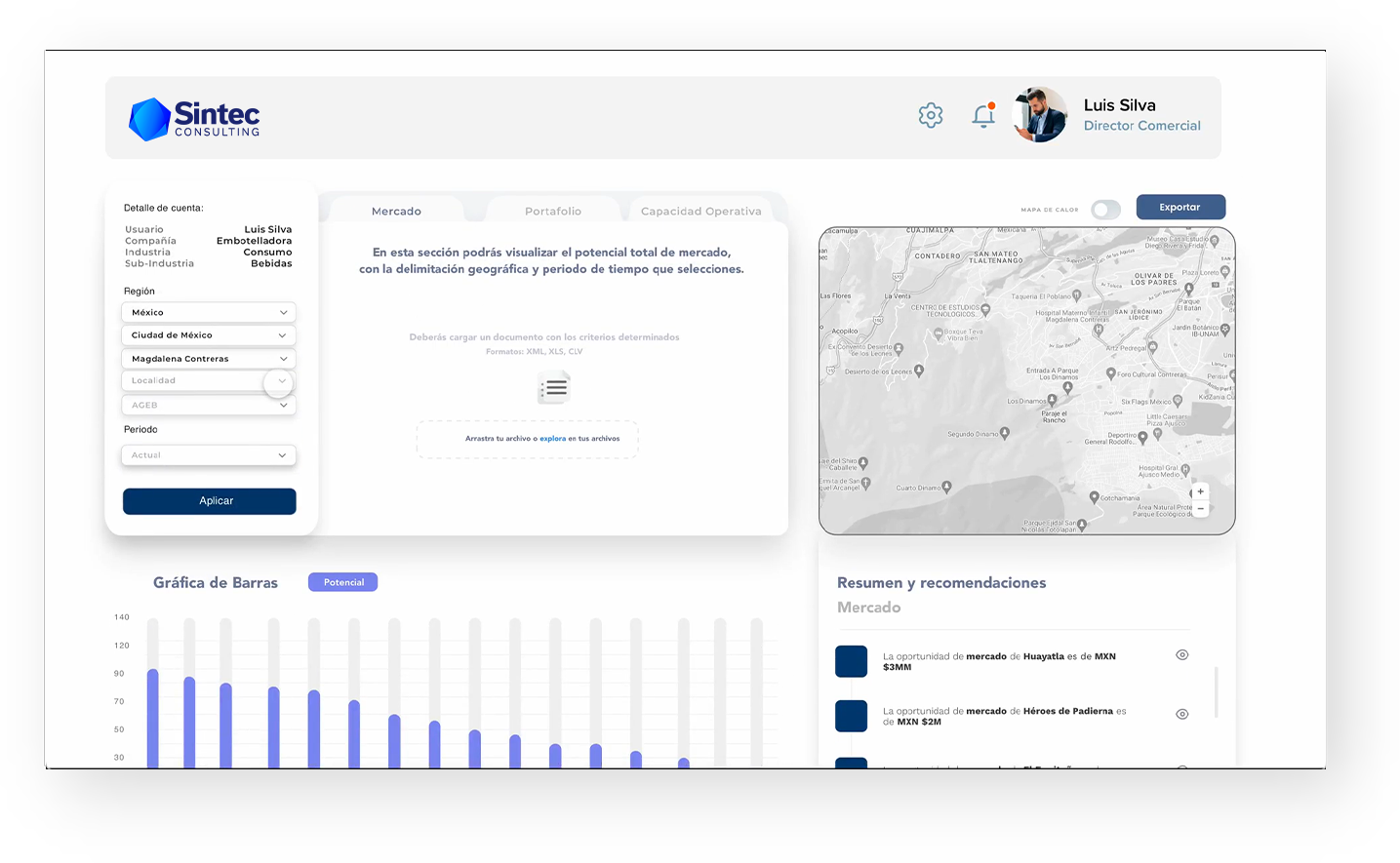Open the Localidad dropdown
This screenshot has width=1400, height=863.
(x=209, y=381)
